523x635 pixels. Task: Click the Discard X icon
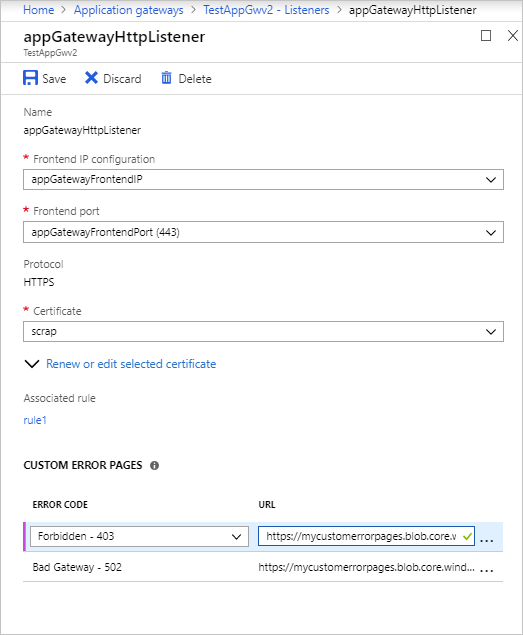tap(91, 78)
